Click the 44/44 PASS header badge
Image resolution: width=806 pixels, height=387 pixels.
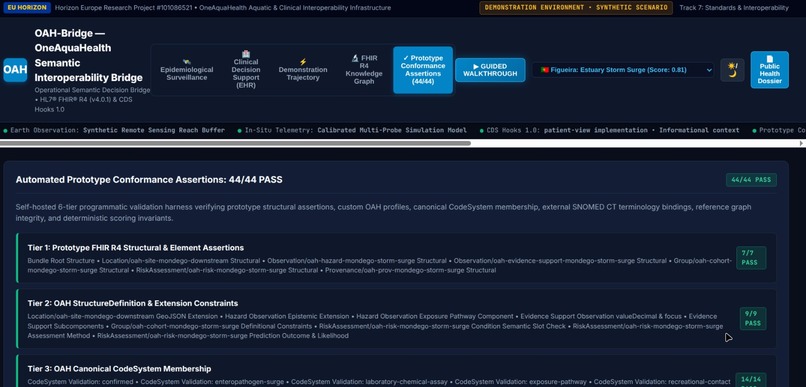point(751,180)
